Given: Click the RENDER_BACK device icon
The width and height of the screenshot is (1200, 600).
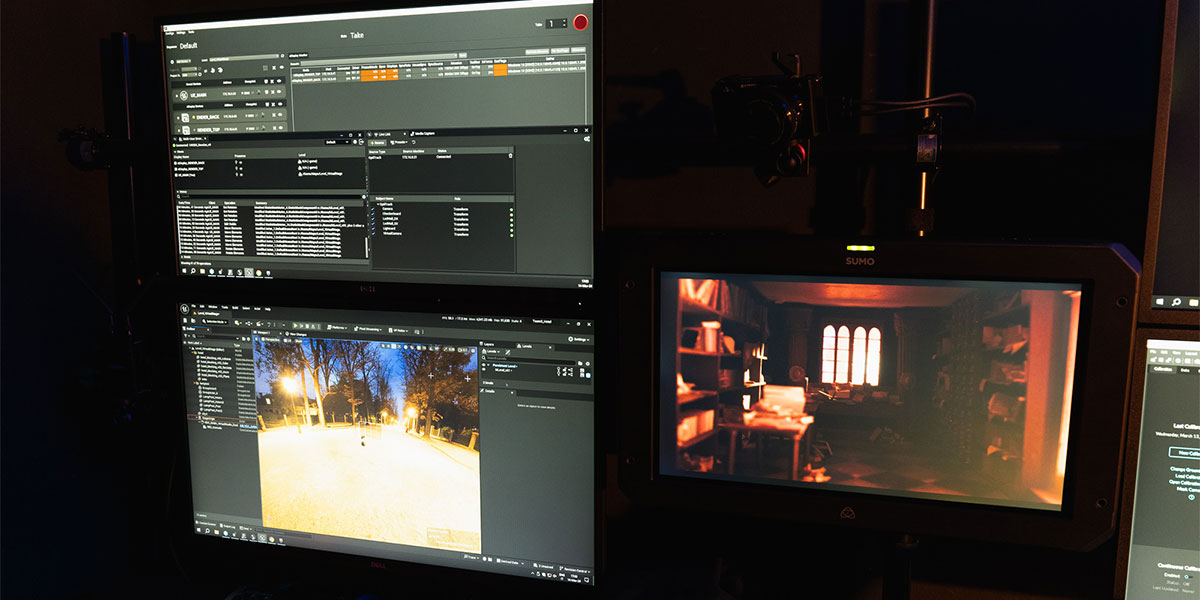Looking at the screenshot, I should pos(187,118).
